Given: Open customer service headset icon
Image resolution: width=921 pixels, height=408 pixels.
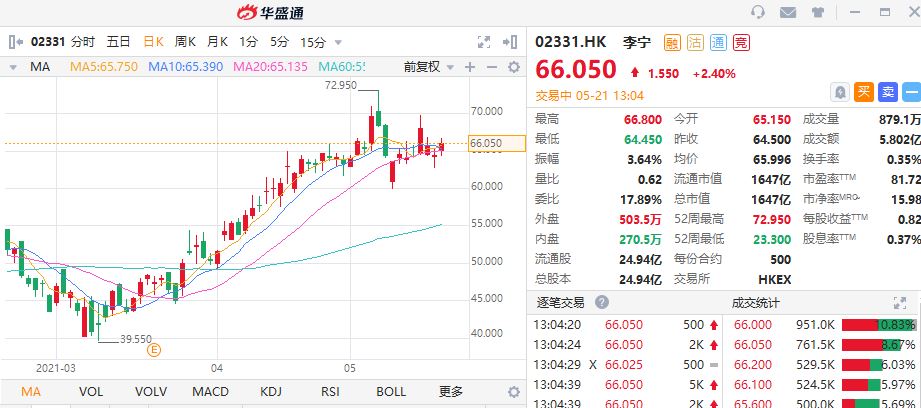Looking at the screenshot, I should tap(758, 12).
